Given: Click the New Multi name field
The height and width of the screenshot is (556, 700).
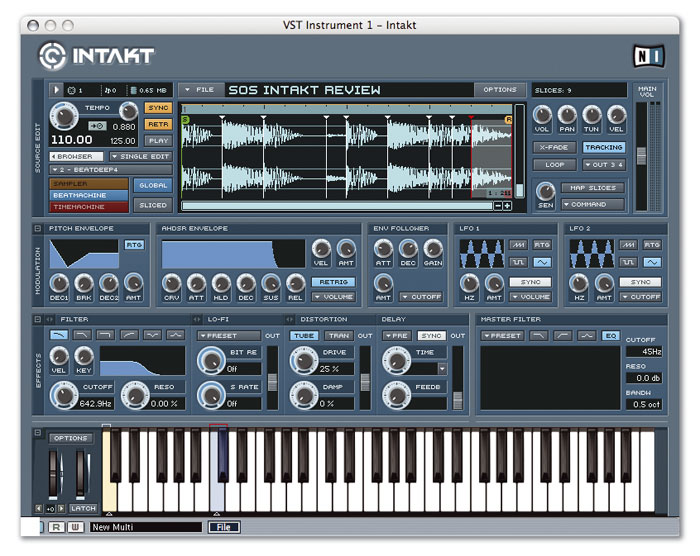Looking at the screenshot, I should pos(145,527).
